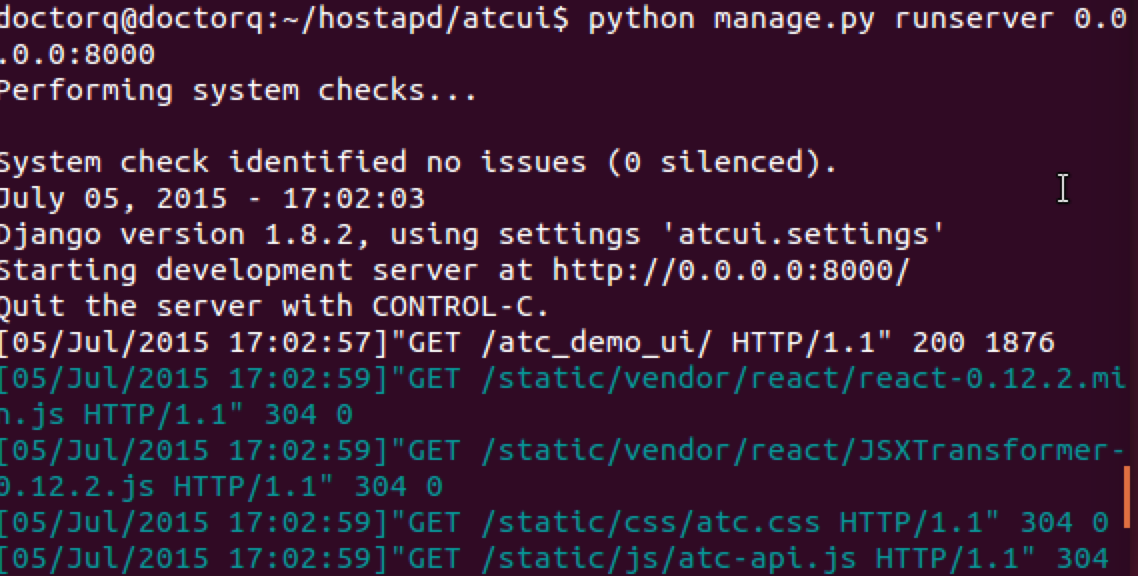Click the 'System check identified no issues' line
1138x576 pixels.
[x=300, y=162]
